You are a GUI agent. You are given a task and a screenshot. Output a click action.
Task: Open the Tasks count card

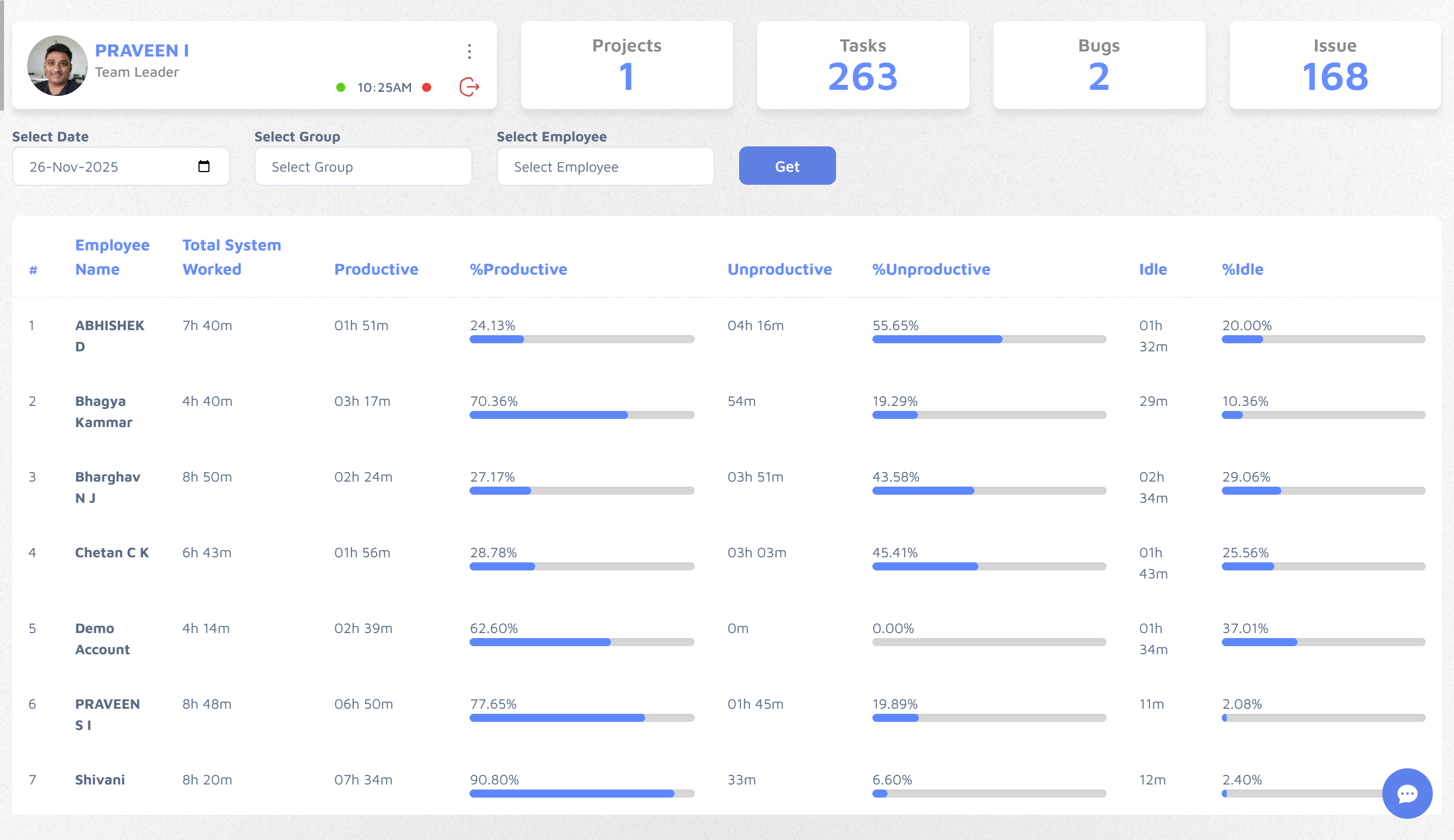coord(863,65)
